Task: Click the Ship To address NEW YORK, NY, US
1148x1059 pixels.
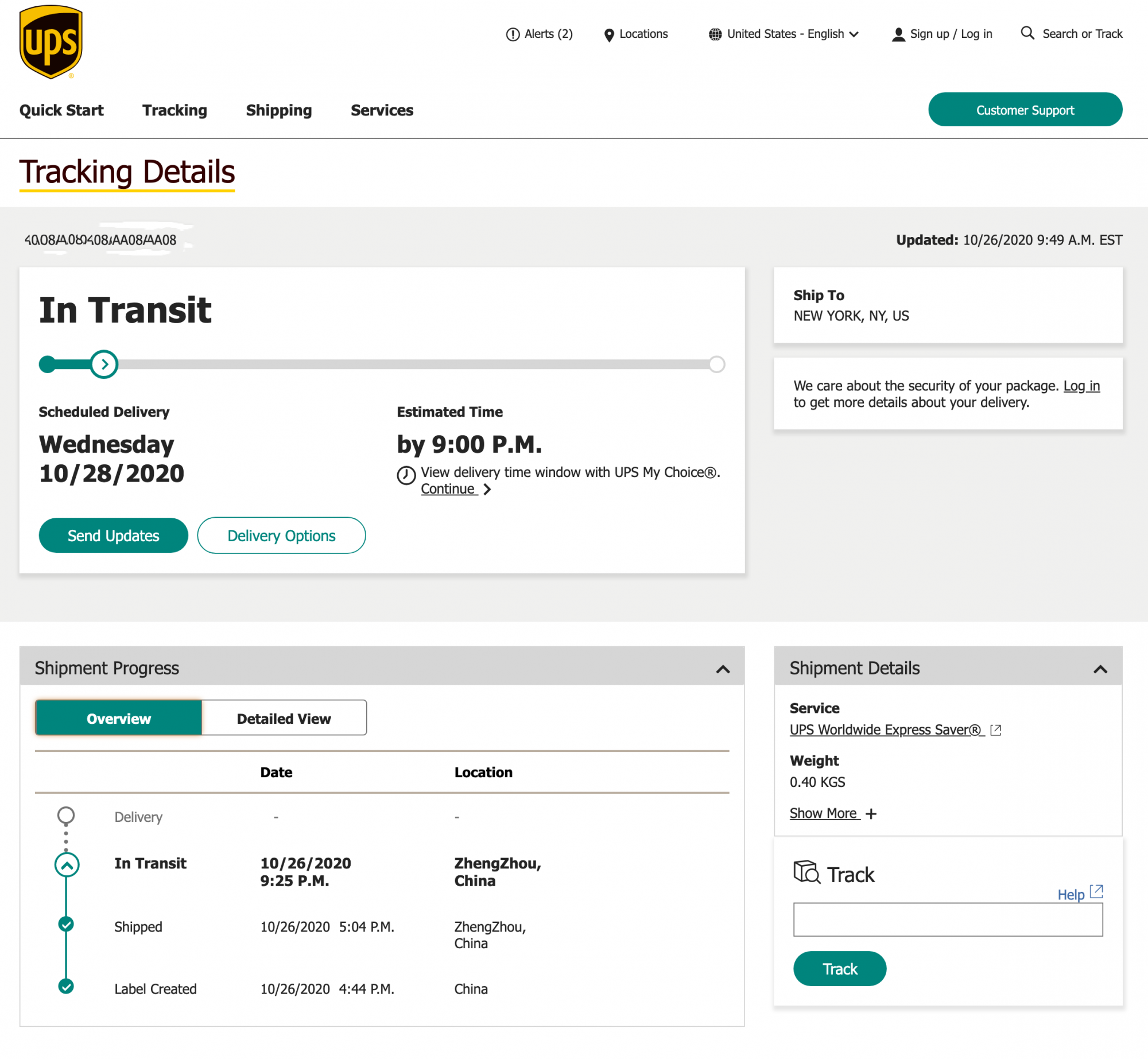Action: click(851, 316)
